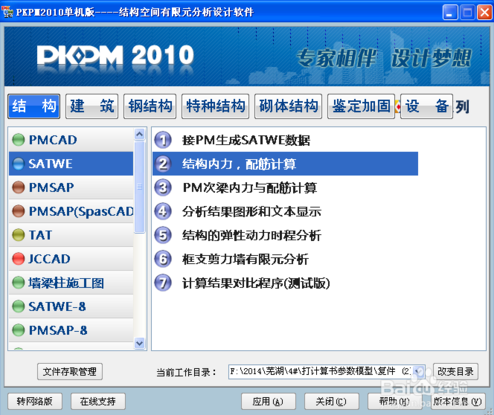Screen dimensions: 494x415
Task: Click the PKPM app icon in title bar
Action: pyautogui.click(x=7, y=12)
